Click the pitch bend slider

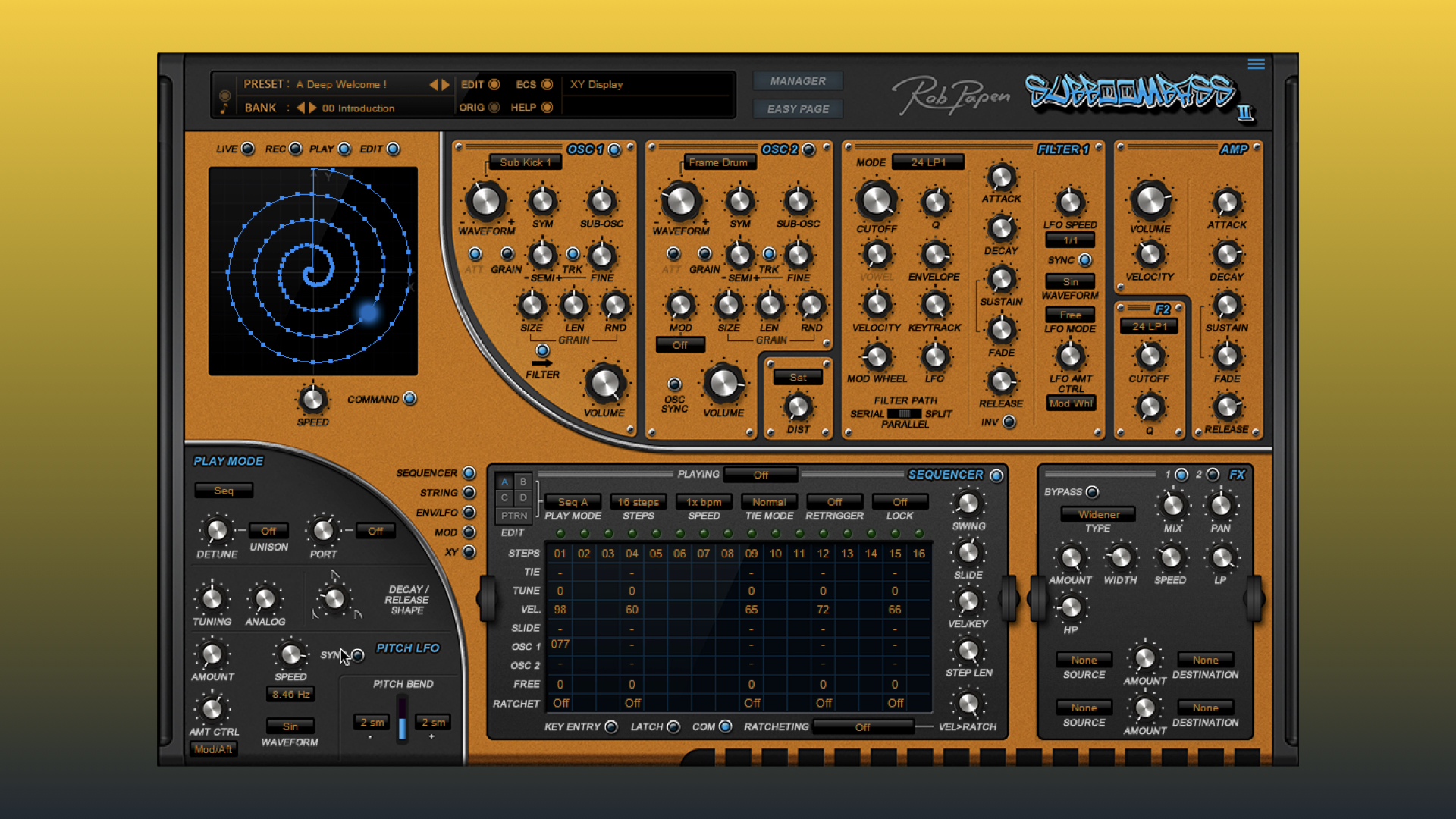(x=402, y=720)
